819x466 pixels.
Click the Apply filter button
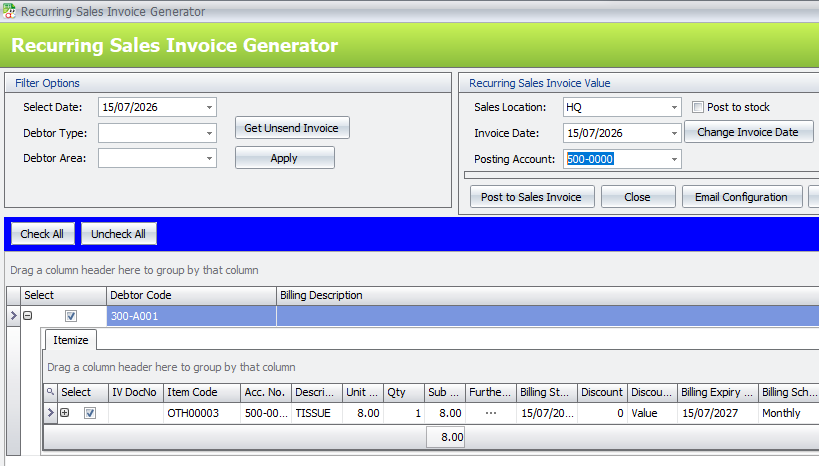284,158
